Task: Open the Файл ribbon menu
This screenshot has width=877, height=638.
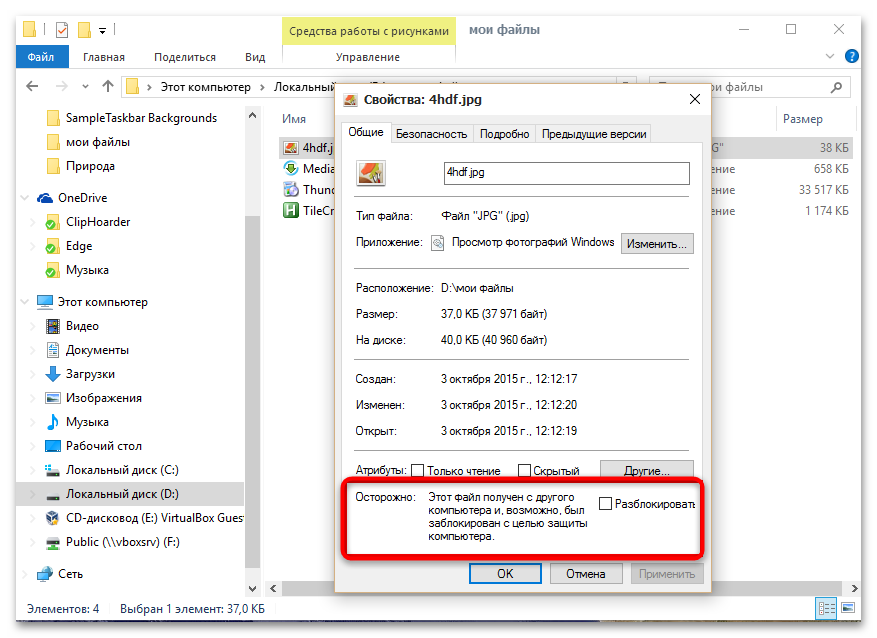Action: coord(41,57)
